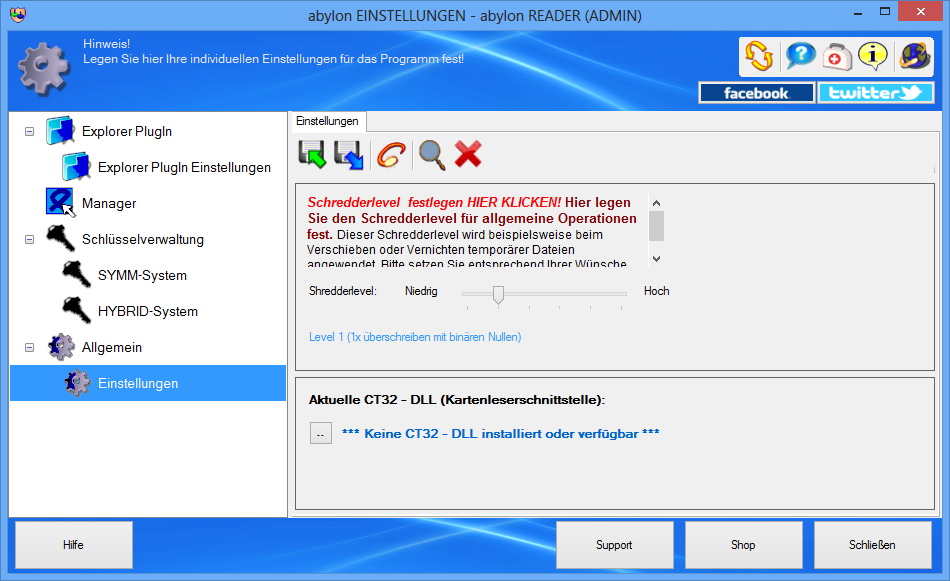The height and width of the screenshot is (581, 950).
Task: Open the facebook link button
Action: point(756,93)
